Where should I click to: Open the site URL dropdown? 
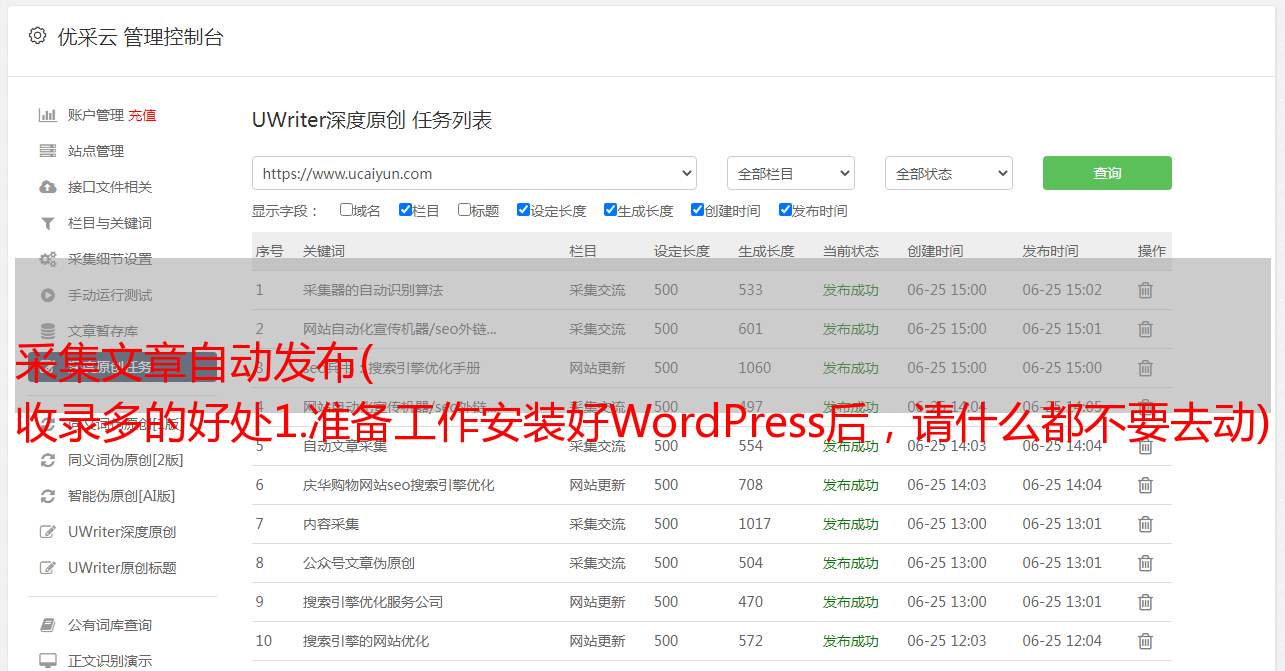point(474,173)
